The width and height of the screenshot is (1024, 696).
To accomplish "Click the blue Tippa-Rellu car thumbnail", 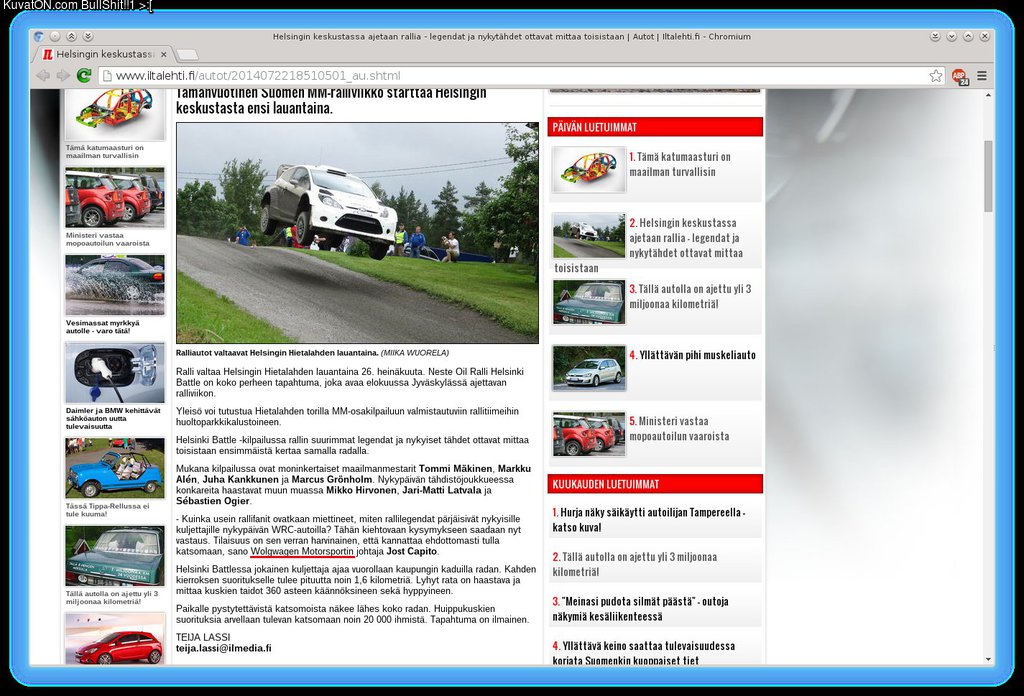I will tap(114, 468).
